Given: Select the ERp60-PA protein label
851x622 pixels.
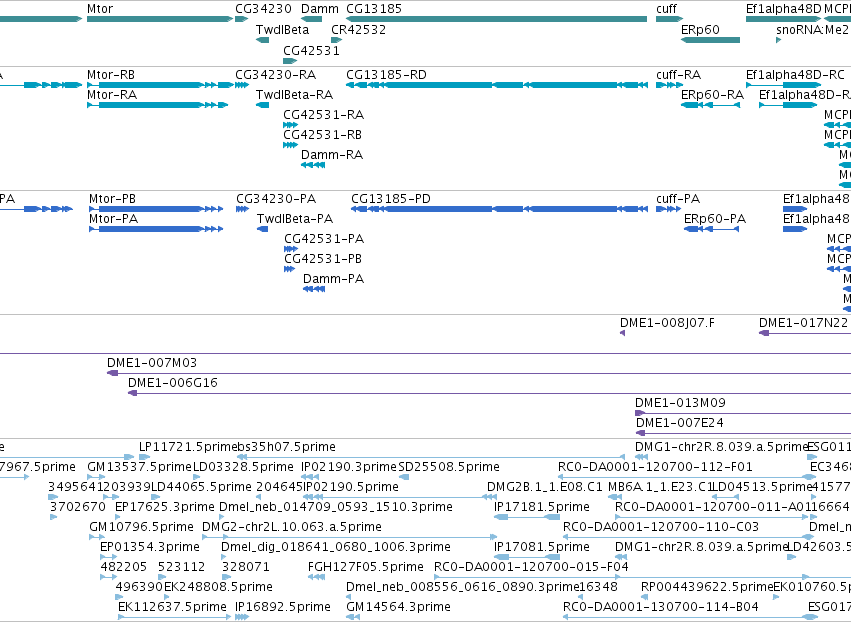Looking at the screenshot, I should [x=715, y=219].
